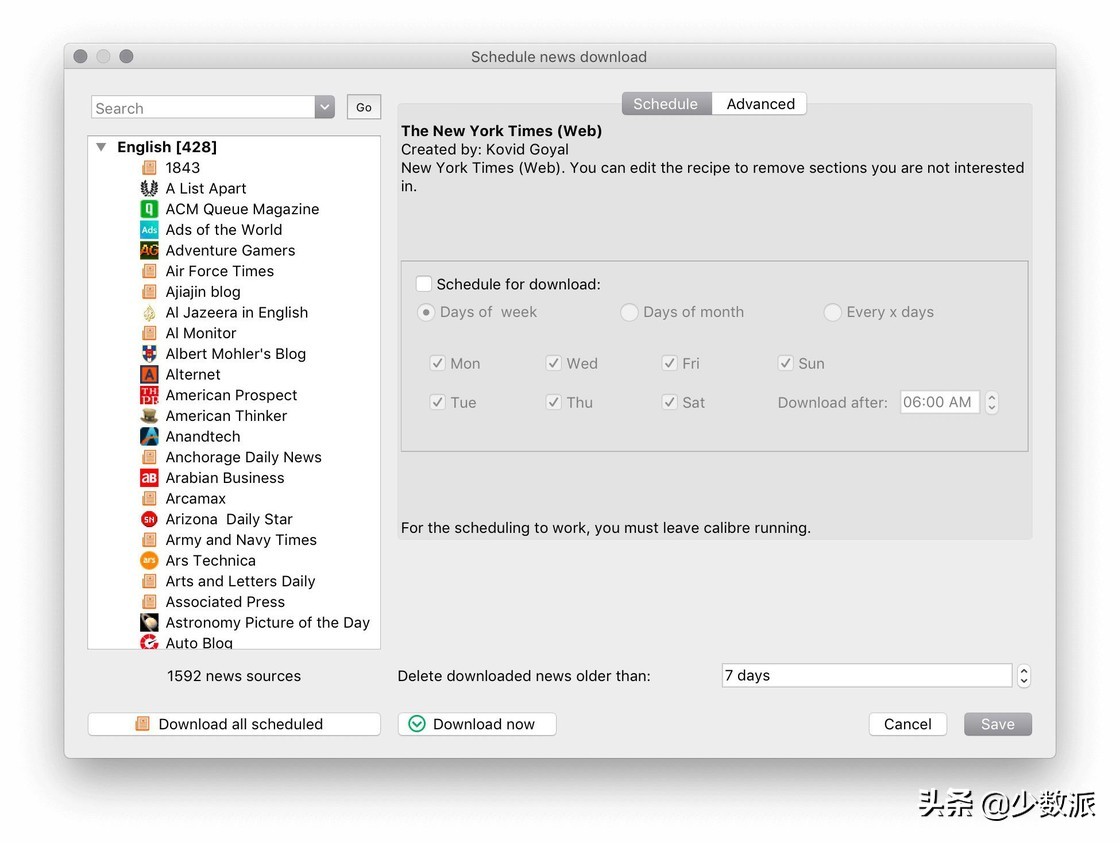Click the Albert Mohler's Blog shield icon

pyautogui.click(x=149, y=354)
